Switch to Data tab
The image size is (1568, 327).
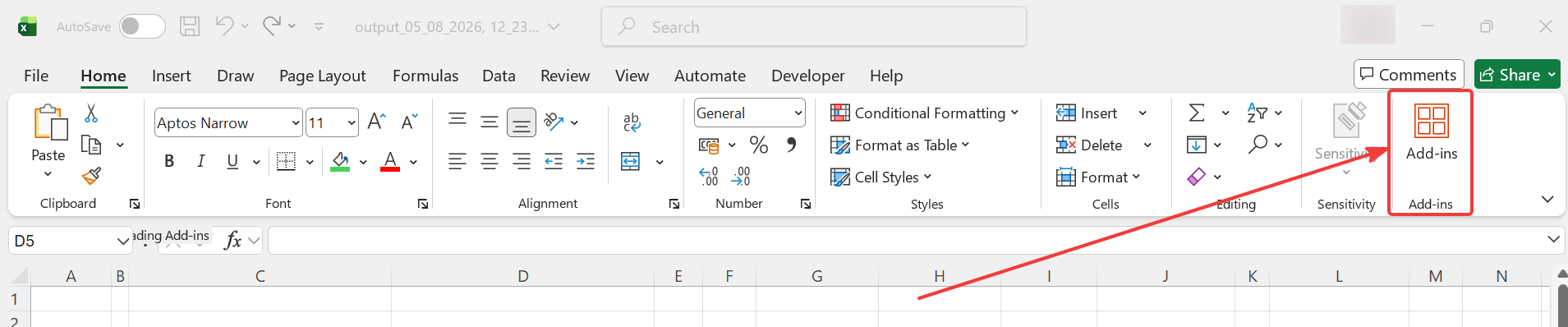pos(499,76)
